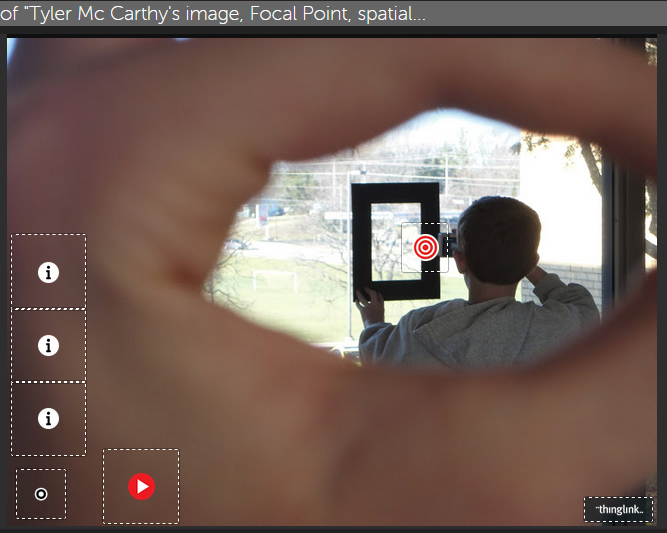
Task: Click the top info tag icon
Action: click(48, 272)
